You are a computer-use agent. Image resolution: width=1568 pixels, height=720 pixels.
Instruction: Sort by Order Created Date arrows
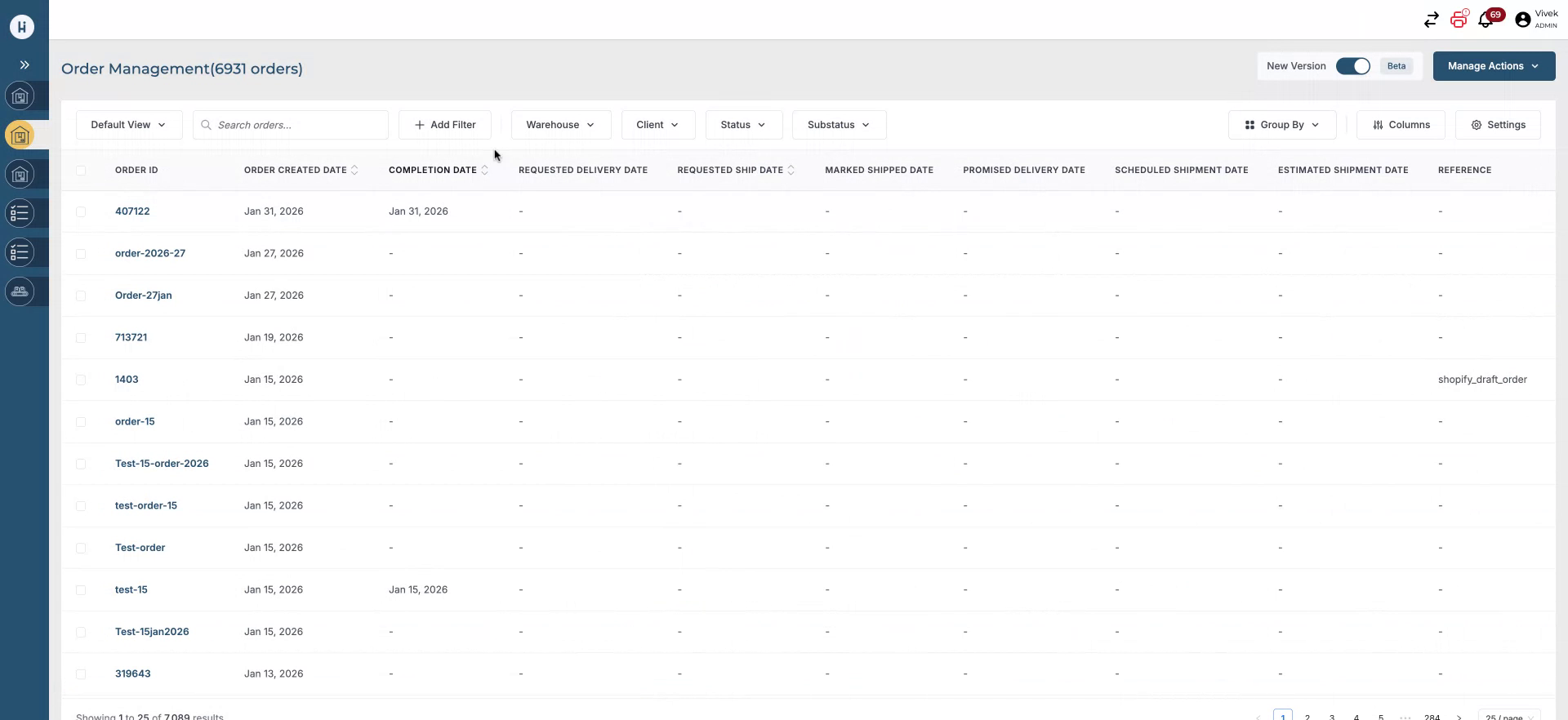(x=354, y=170)
